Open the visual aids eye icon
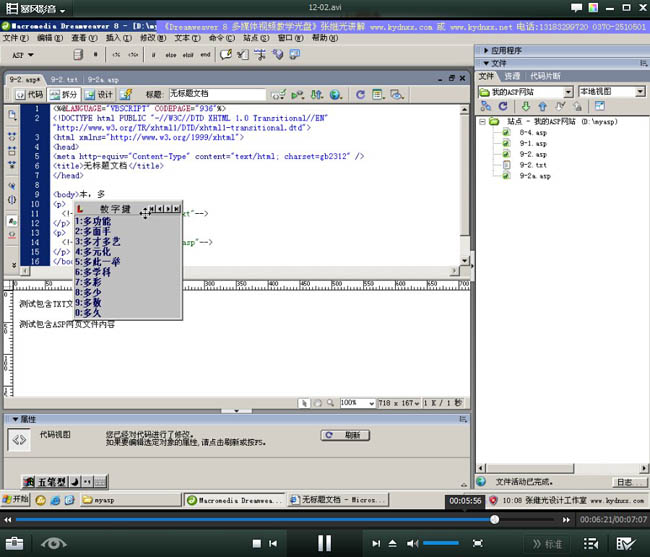 pos(397,95)
